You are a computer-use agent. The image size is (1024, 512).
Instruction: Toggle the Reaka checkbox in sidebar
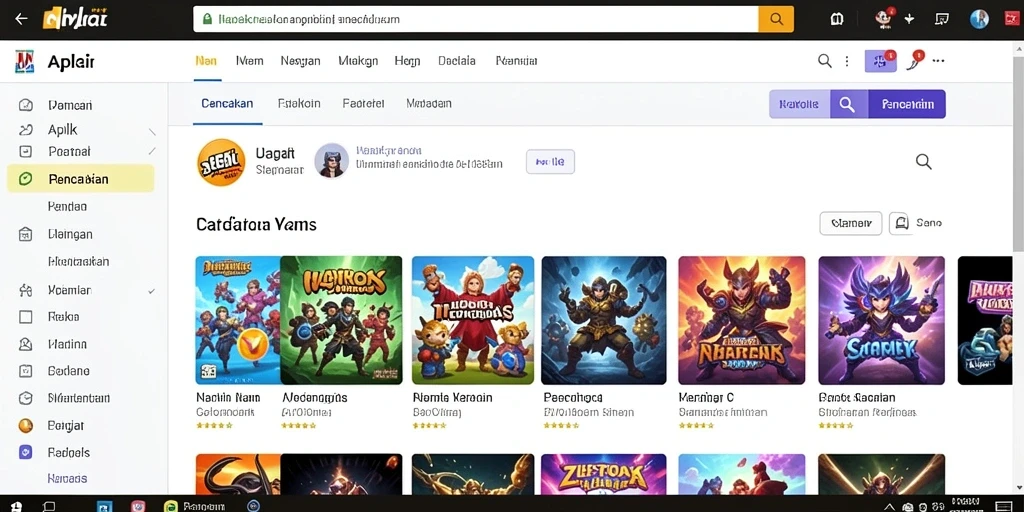coord(25,317)
